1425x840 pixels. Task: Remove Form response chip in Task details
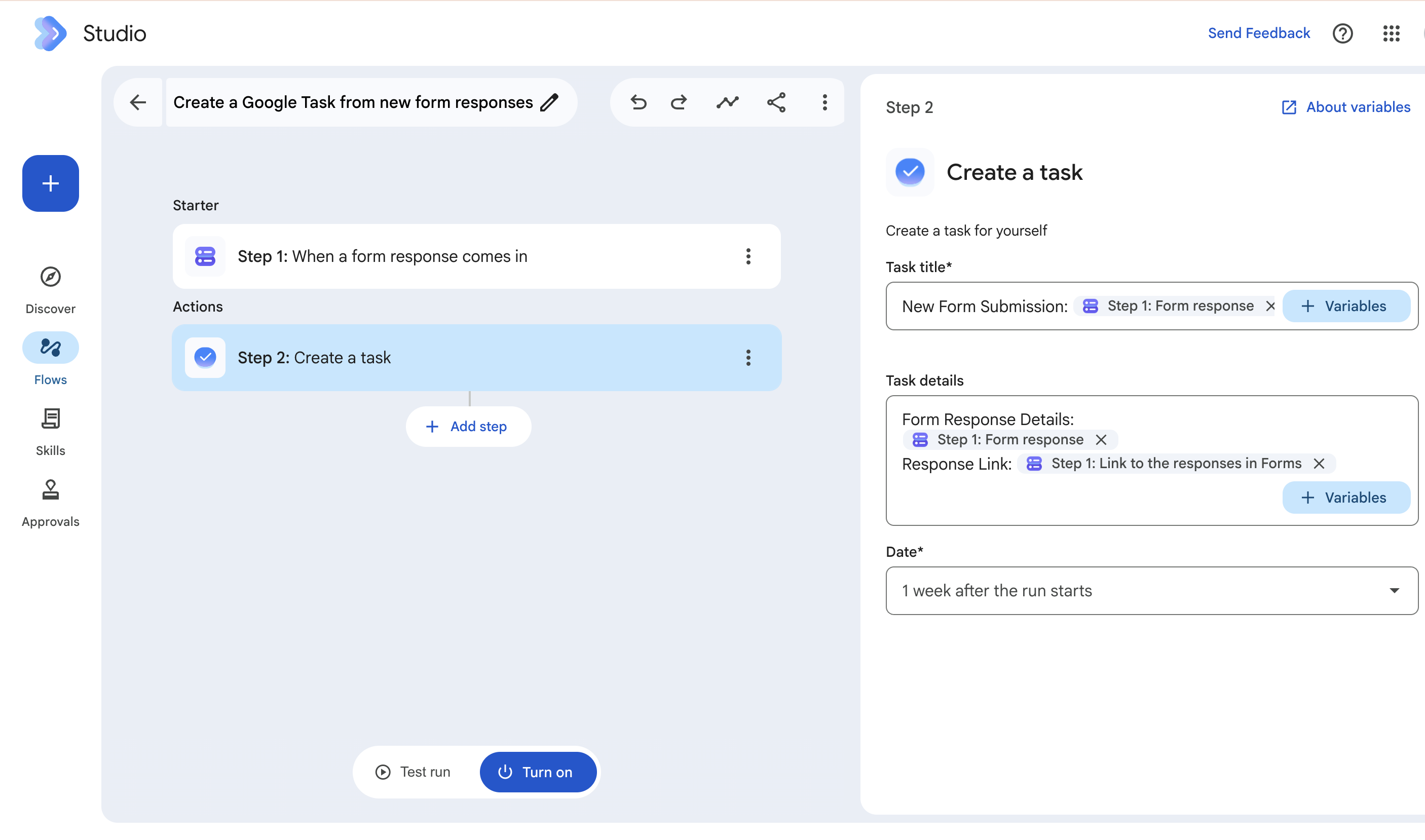tap(1101, 440)
